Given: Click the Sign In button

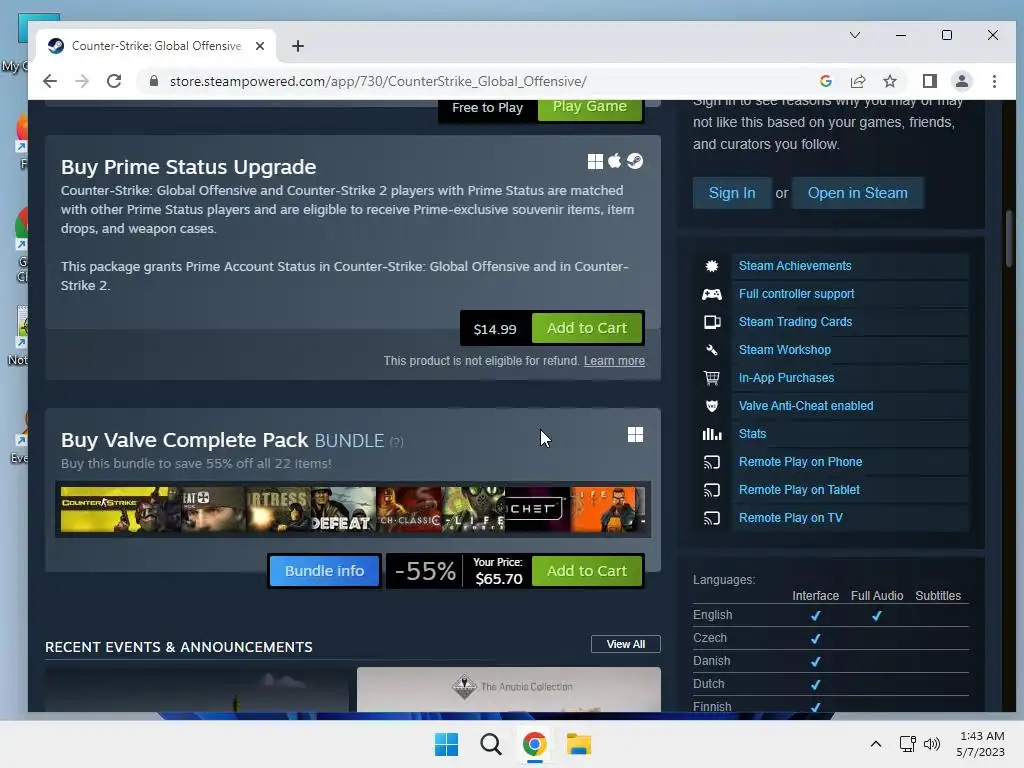Looking at the screenshot, I should [732, 193].
